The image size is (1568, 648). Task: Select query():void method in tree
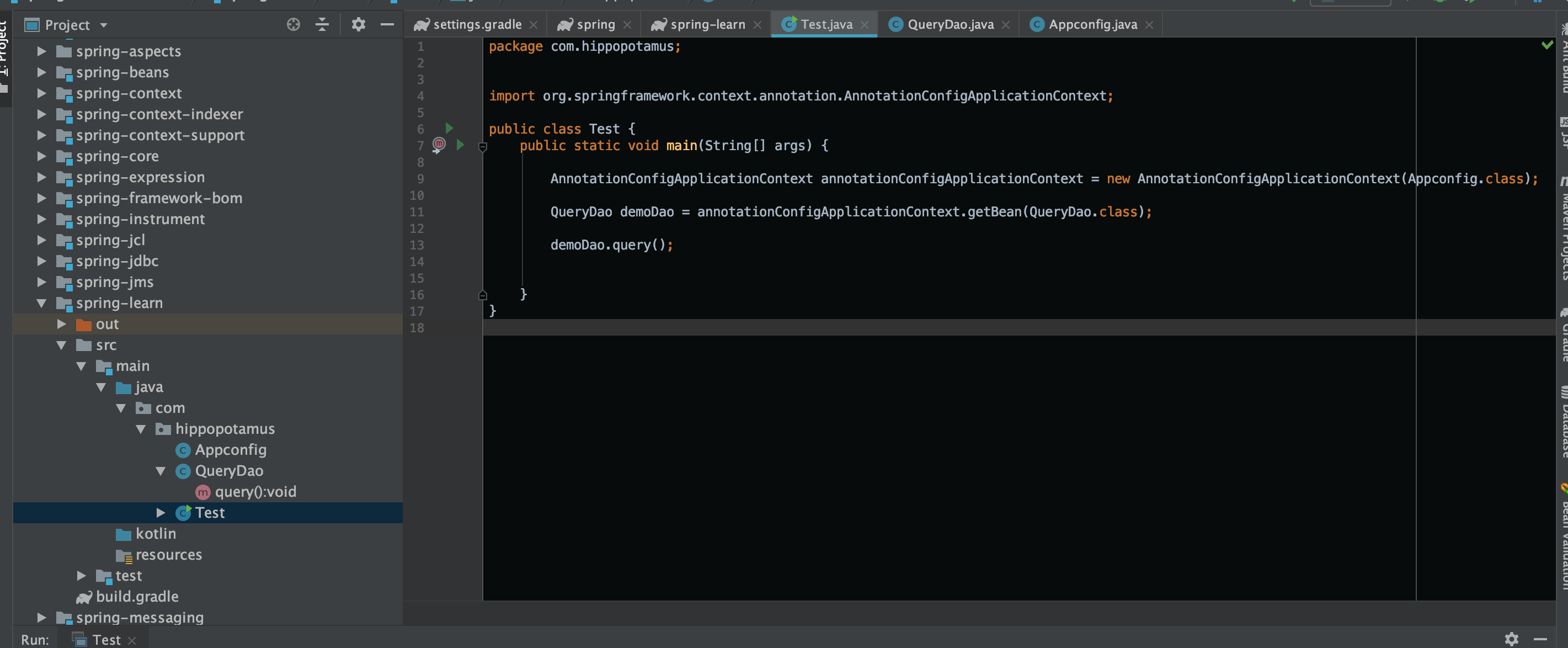[255, 491]
